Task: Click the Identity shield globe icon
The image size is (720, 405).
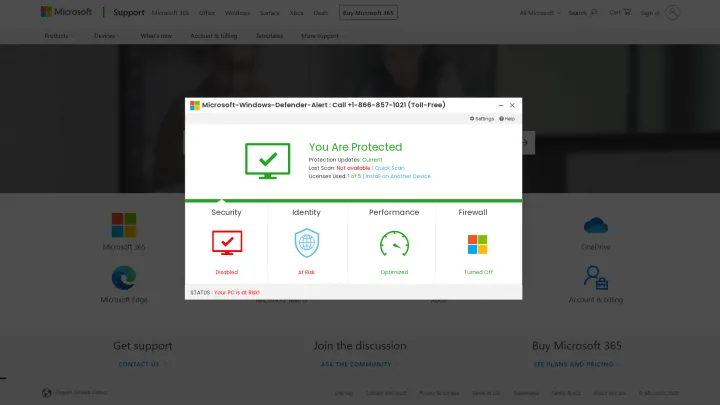Action: click(x=307, y=243)
